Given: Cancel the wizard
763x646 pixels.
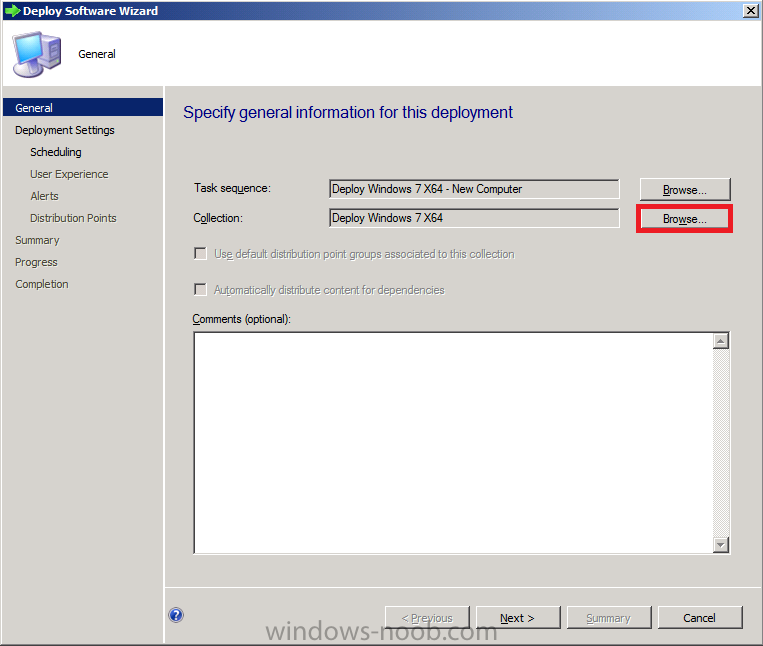Looking at the screenshot, I should [x=700, y=618].
